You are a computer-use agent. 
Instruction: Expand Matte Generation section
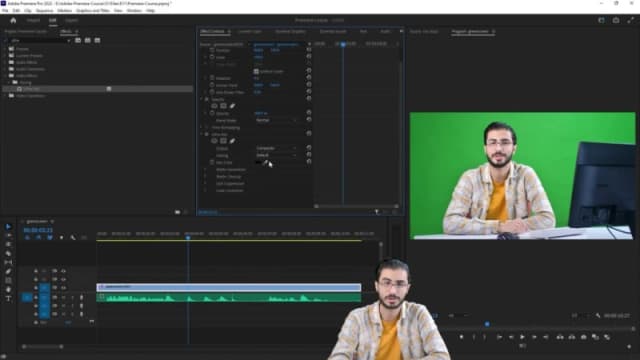point(206,170)
